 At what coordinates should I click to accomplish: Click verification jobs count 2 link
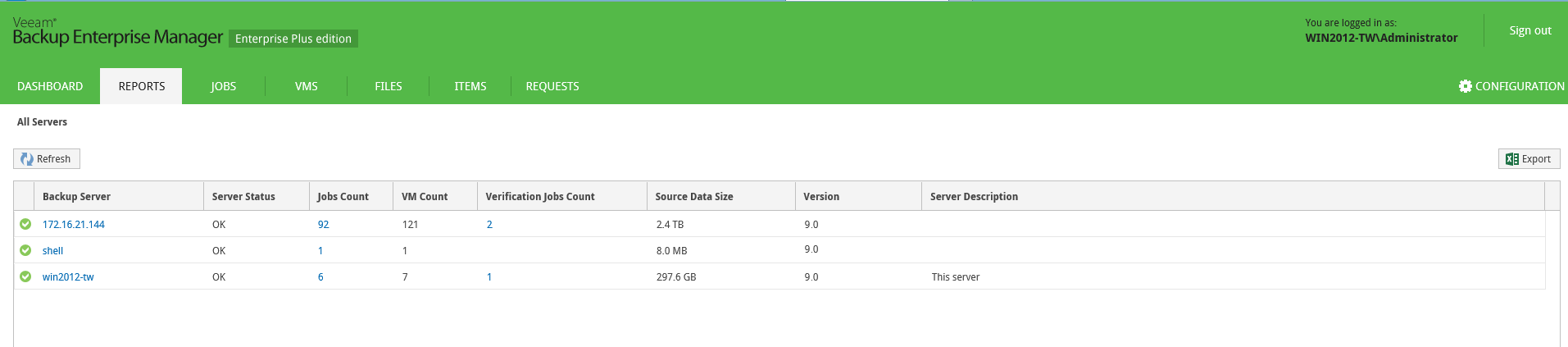[489, 225]
